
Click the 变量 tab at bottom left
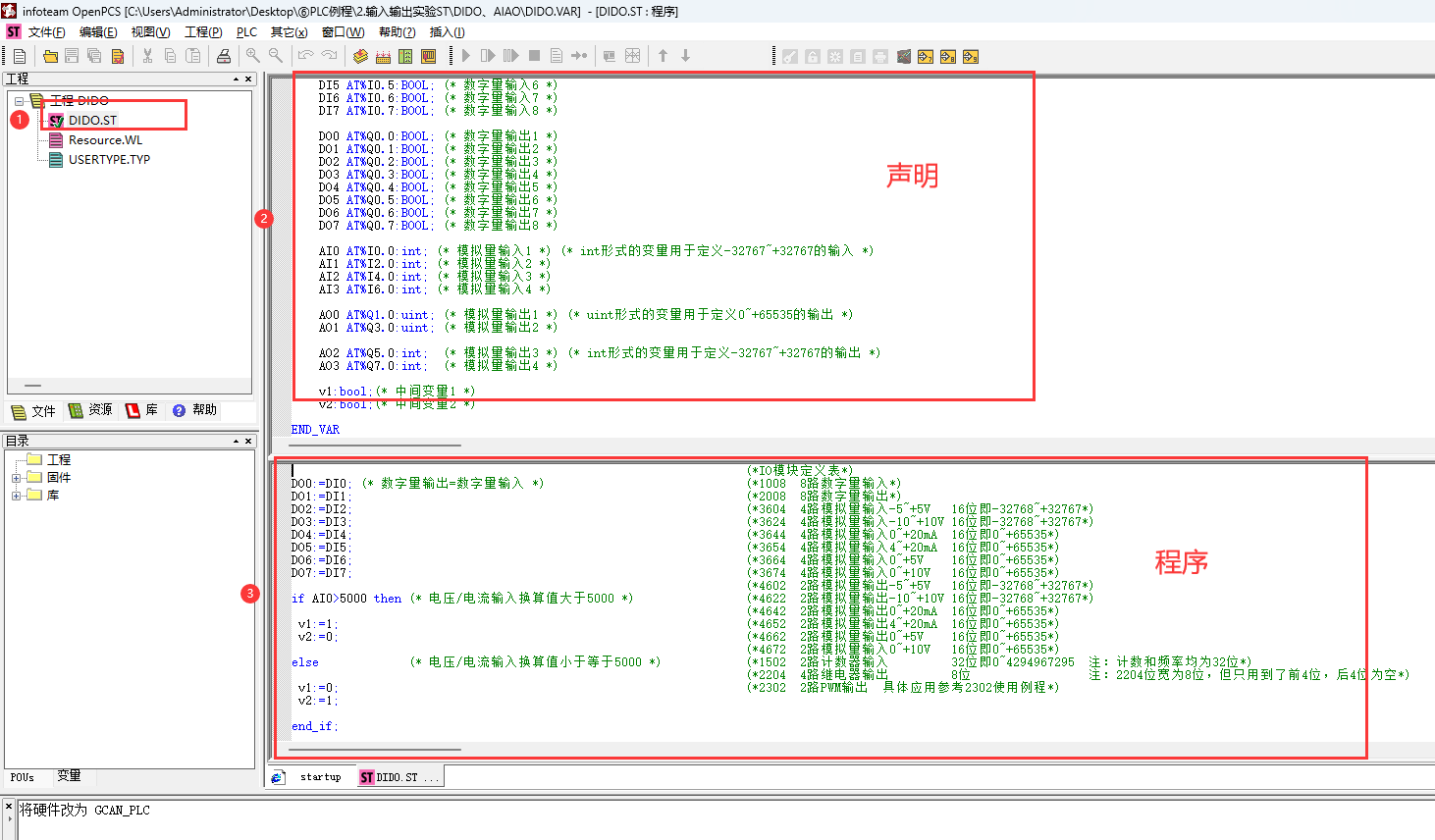click(69, 776)
